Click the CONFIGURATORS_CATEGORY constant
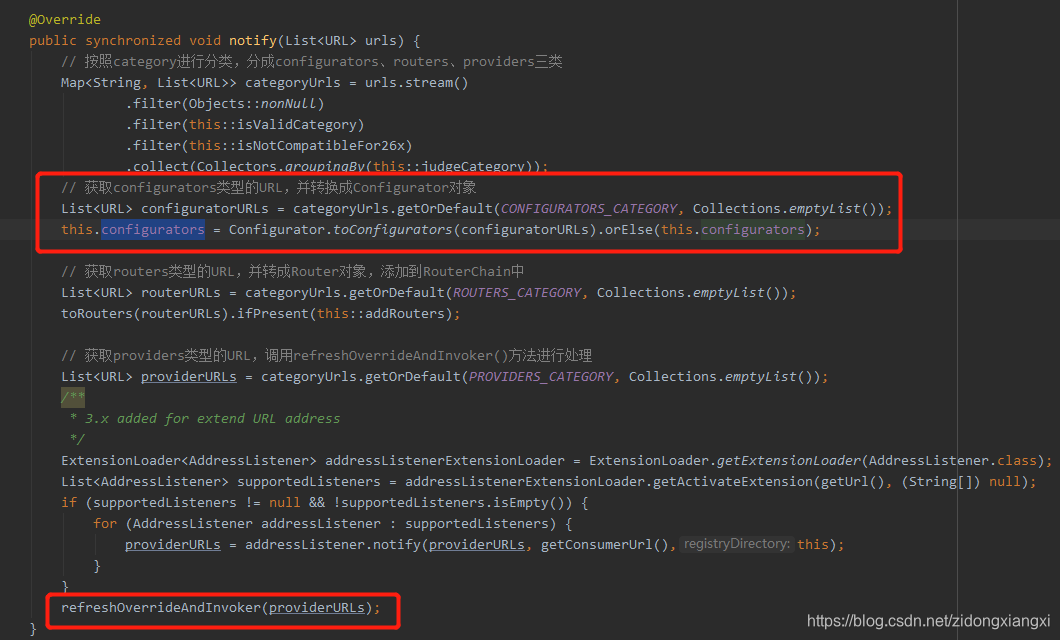Viewport: 1060px width, 640px height. [589, 208]
